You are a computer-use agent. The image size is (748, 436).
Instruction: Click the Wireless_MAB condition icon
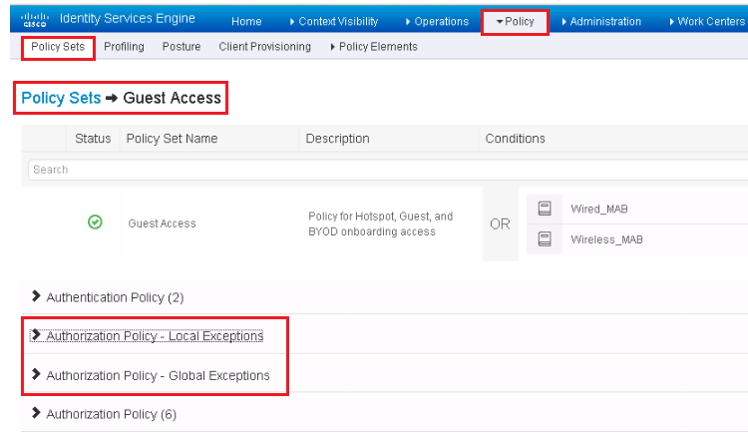[x=544, y=239]
